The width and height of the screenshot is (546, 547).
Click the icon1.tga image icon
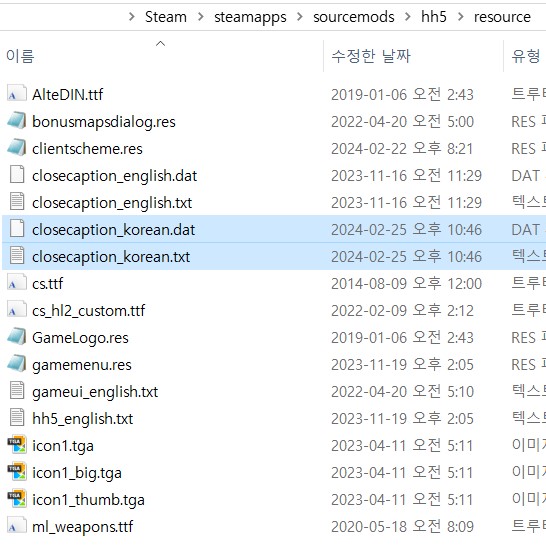pyautogui.click(x=16, y=445)
